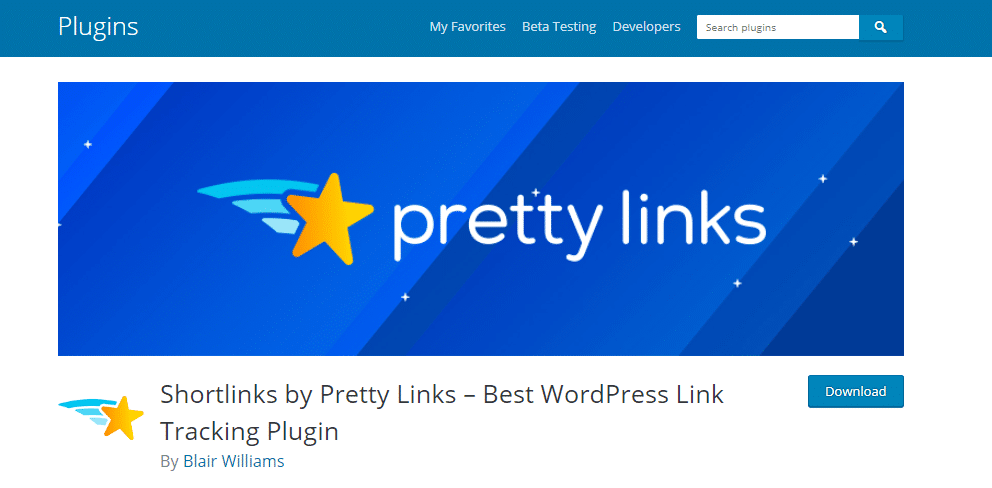Open the My Favorites menu item

[468, 27]
